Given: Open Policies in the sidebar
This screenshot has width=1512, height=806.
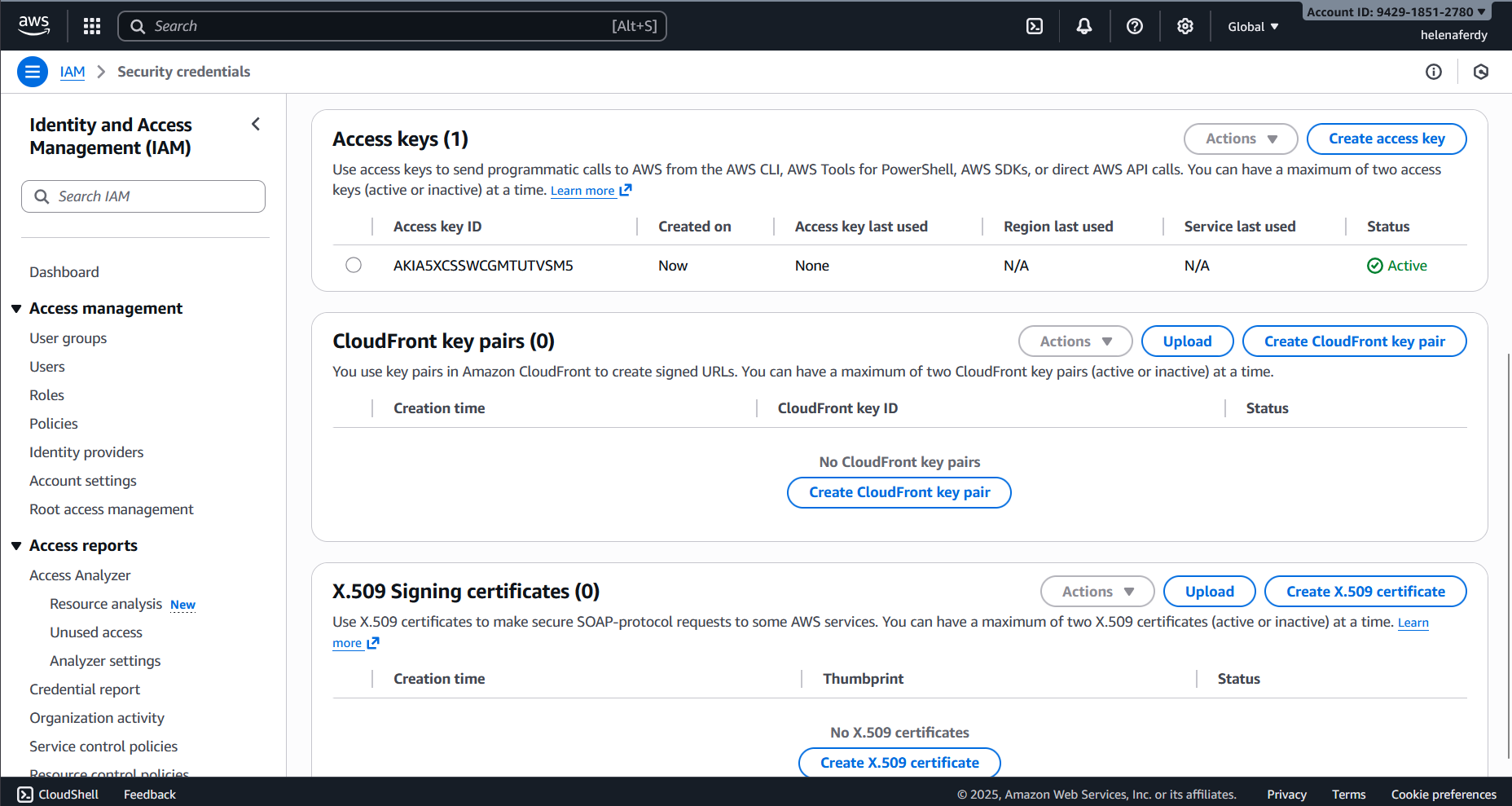Looking at the screenshot, I should [x=54, y=424].
